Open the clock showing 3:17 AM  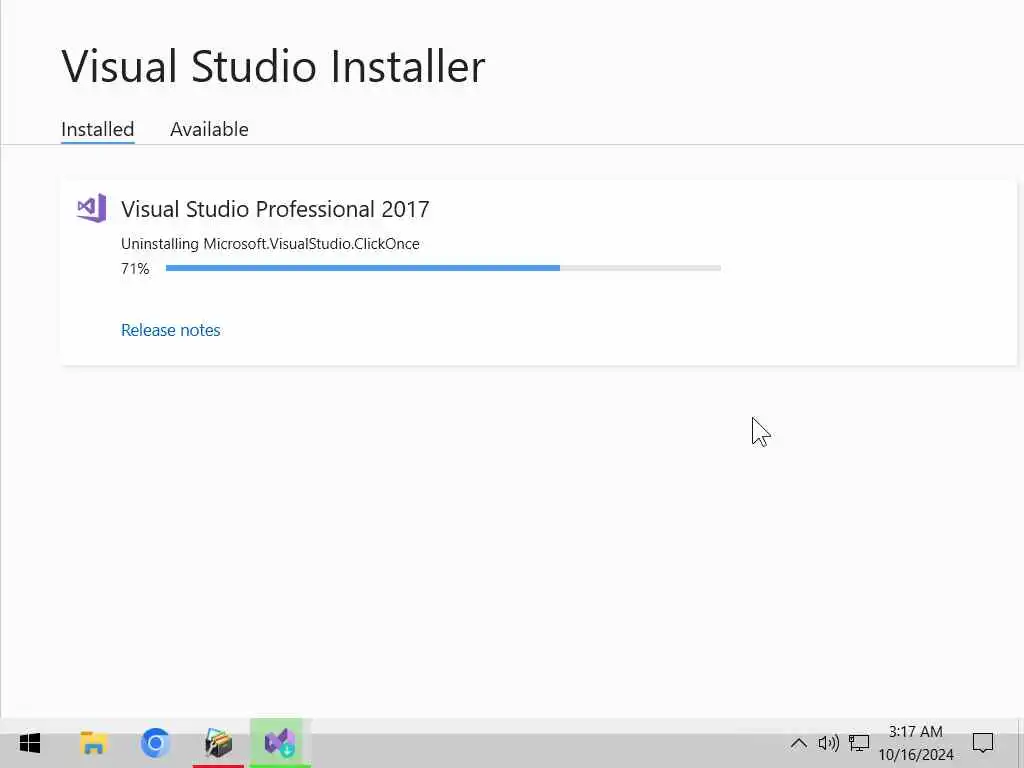pos(916,743)
